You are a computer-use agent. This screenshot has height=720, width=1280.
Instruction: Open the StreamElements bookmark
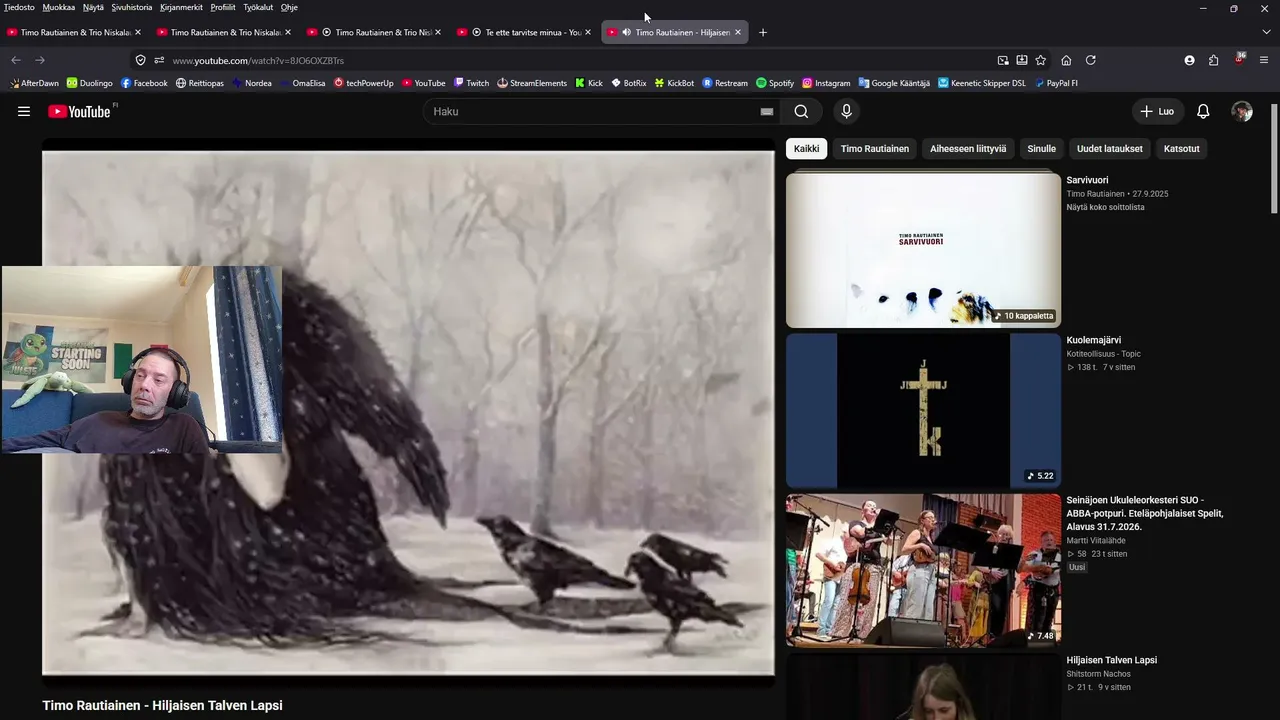click(532, 83)
